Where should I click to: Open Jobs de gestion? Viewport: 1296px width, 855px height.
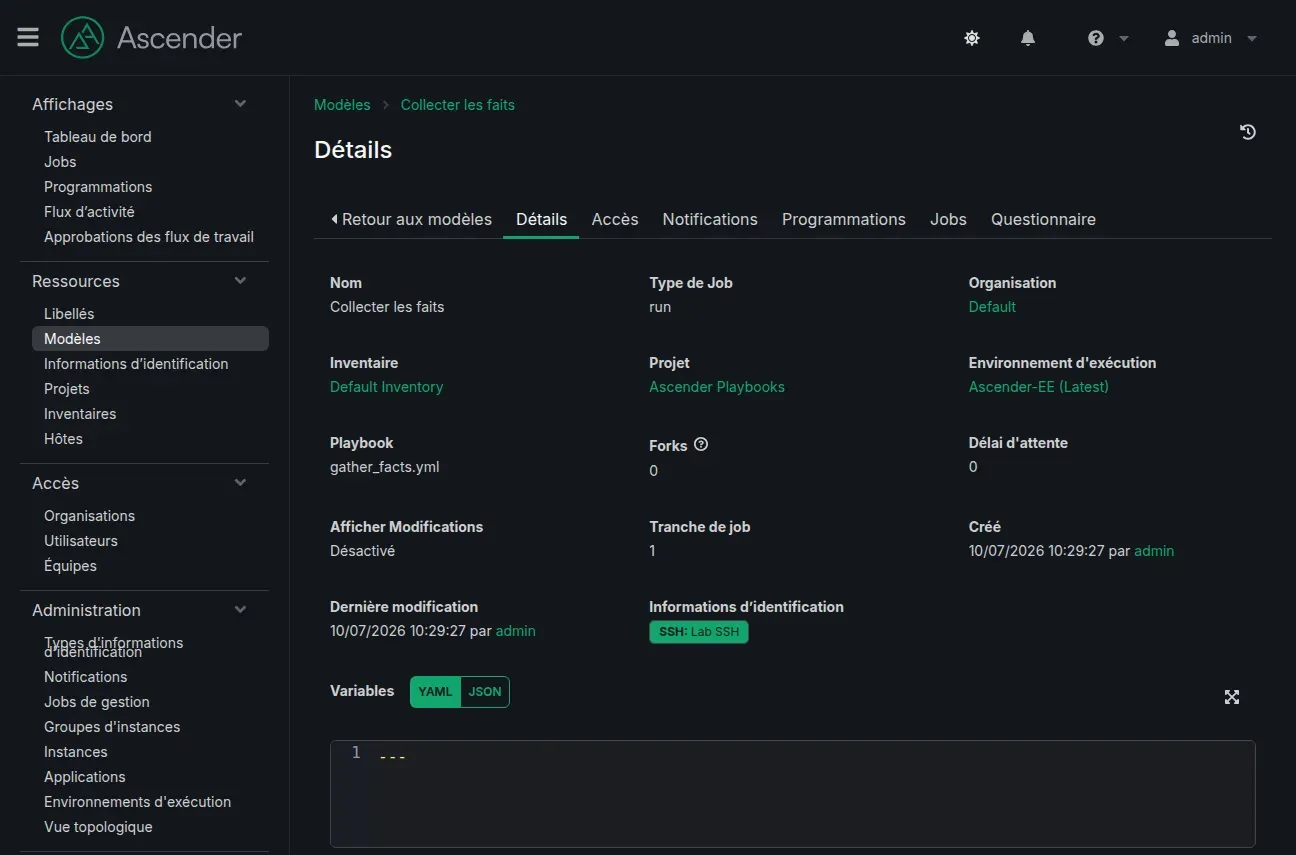pos(97,702)
